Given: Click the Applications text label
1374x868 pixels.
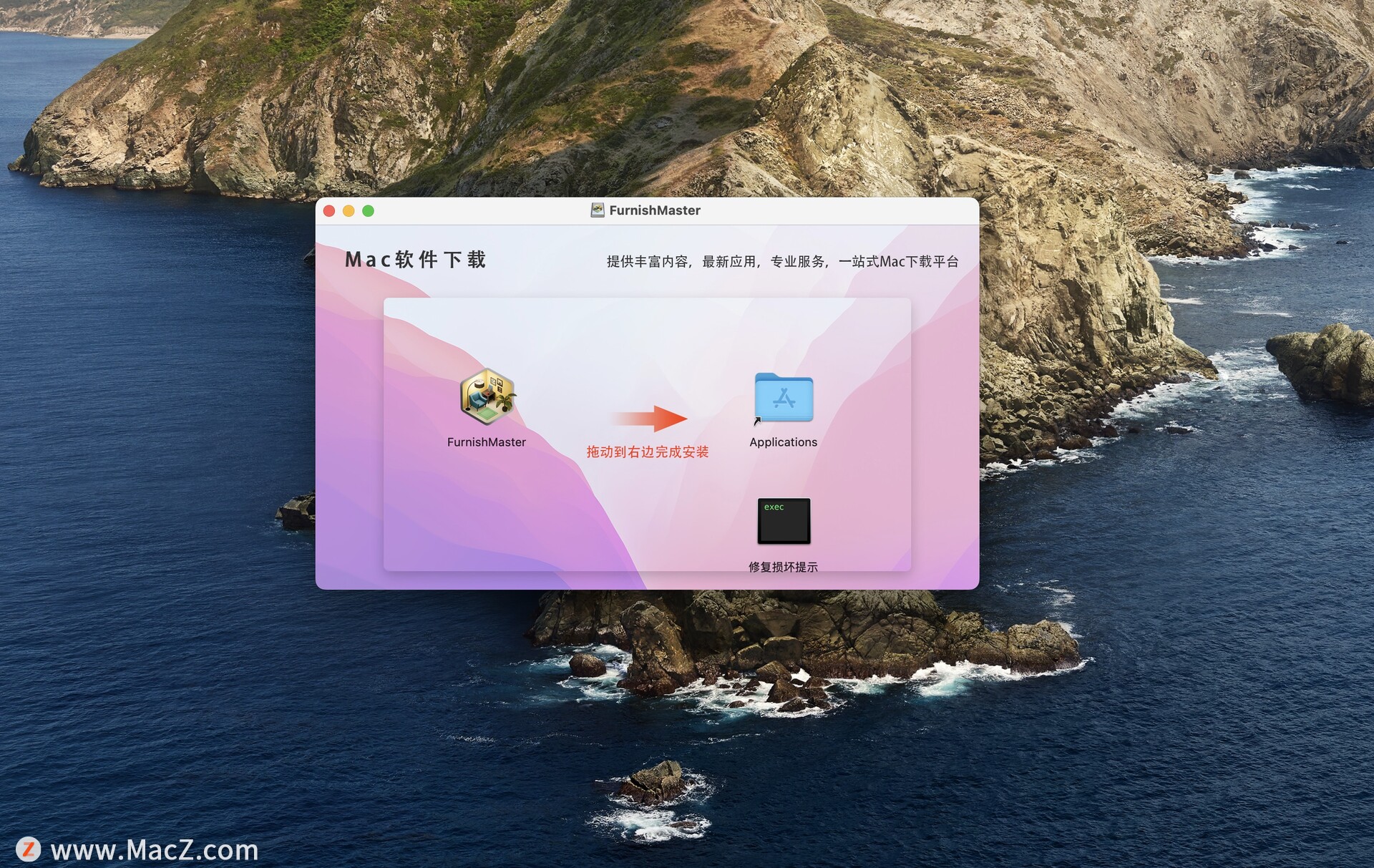Looking at the screenshot, I should pyautogui.click(x=783, y=442).
